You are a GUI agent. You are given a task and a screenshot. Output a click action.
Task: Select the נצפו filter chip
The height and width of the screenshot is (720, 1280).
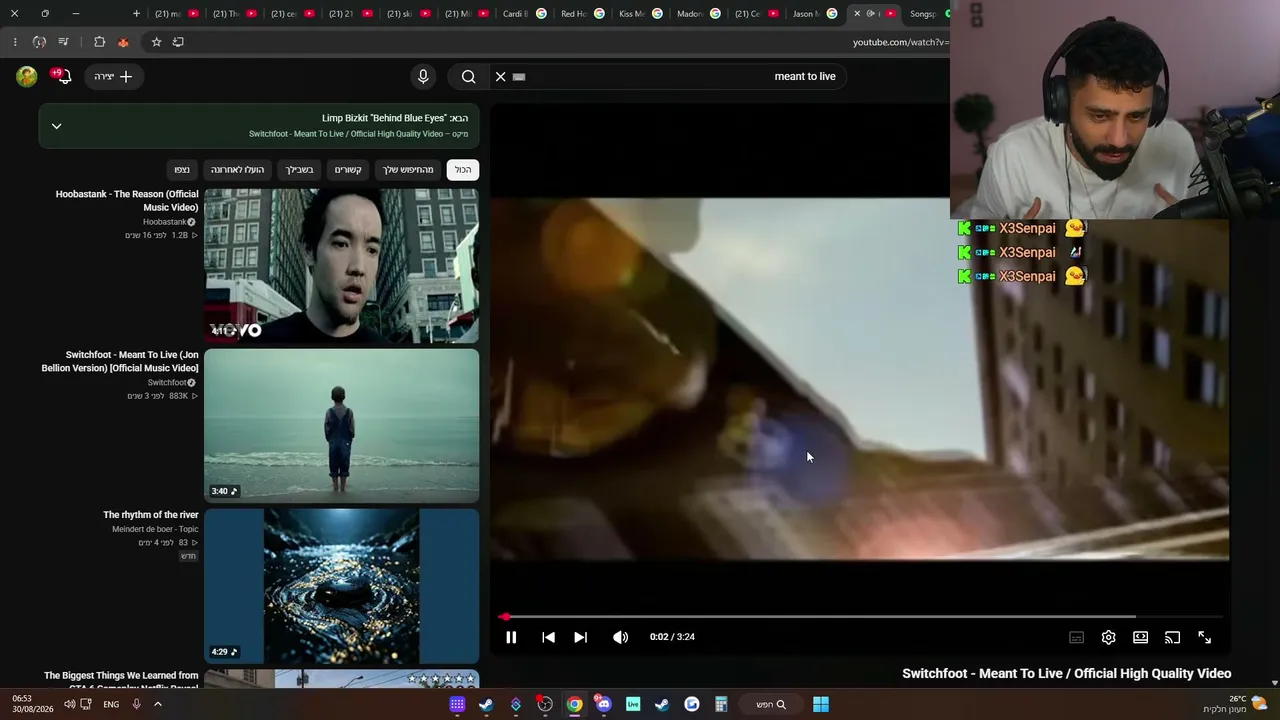[182, 170]
